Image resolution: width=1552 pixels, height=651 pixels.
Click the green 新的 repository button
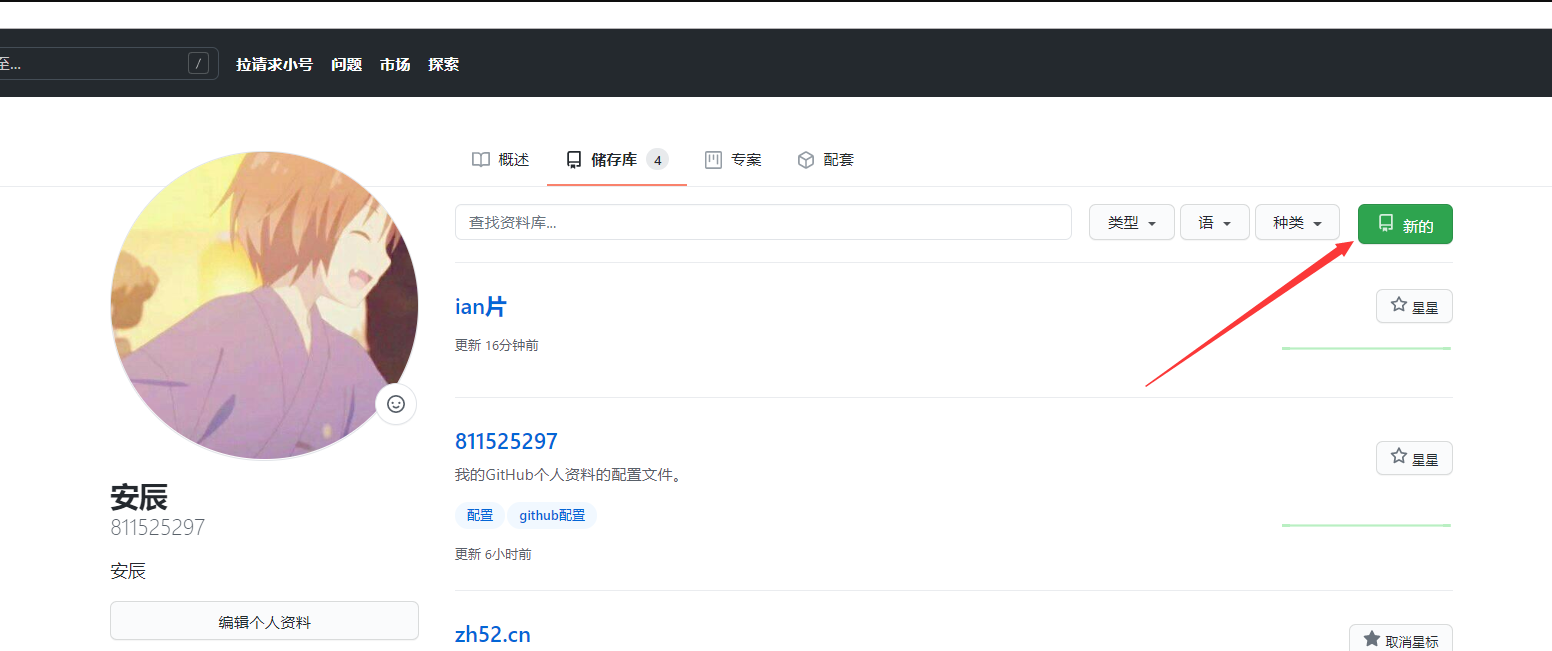(x=1405, y=224)
